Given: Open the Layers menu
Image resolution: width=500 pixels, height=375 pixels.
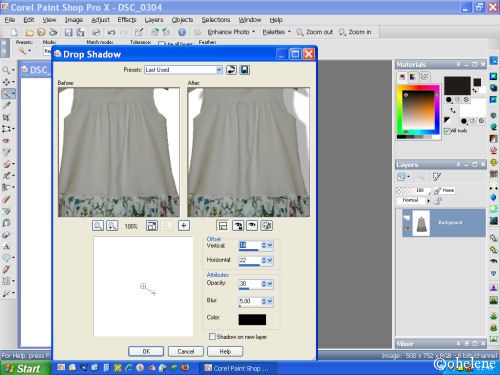Looking at the screenshot, I should click(x=154, y=20).
